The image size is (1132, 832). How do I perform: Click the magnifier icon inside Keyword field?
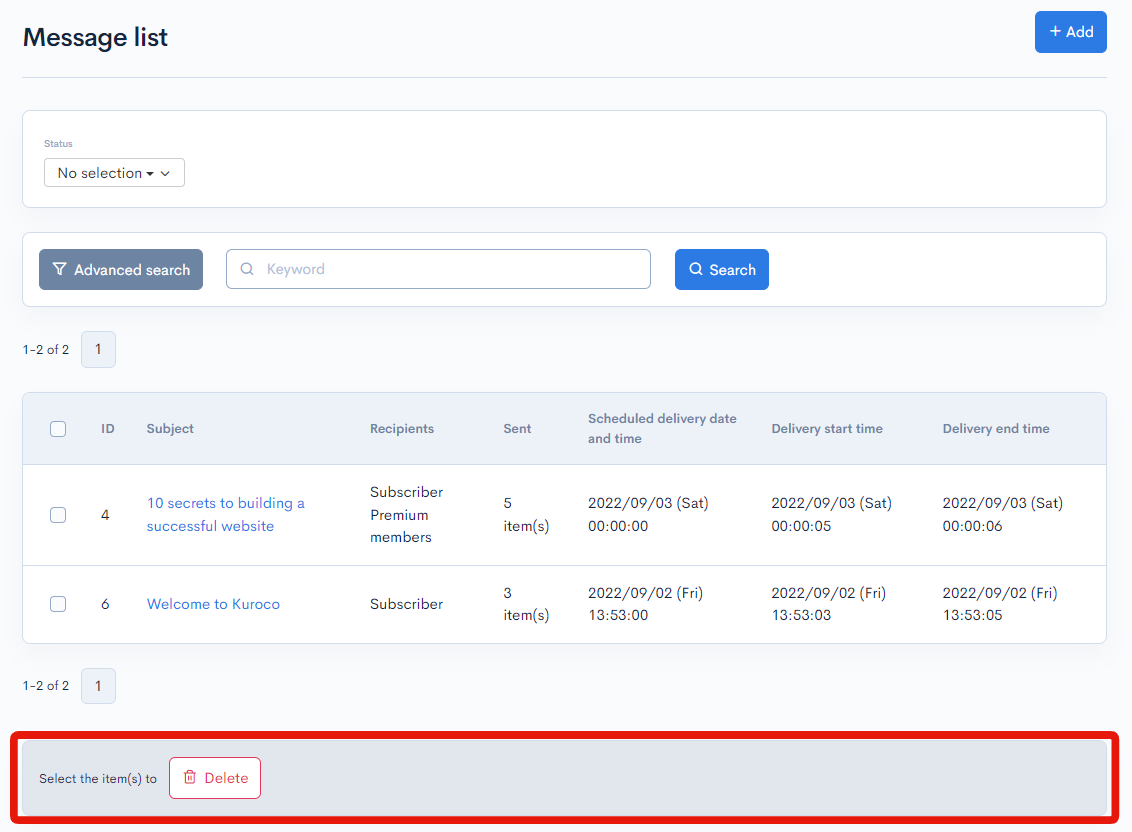[x=247, y=269]
